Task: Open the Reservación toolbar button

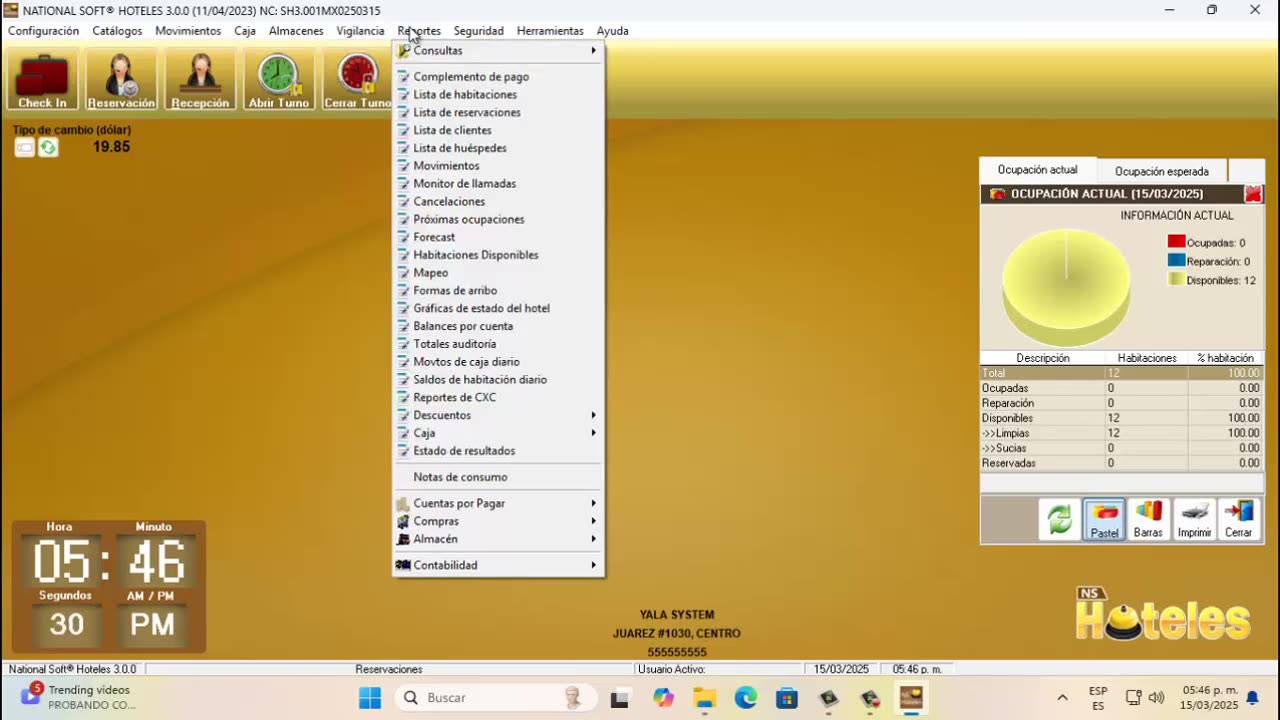Action: coord(121,80)
